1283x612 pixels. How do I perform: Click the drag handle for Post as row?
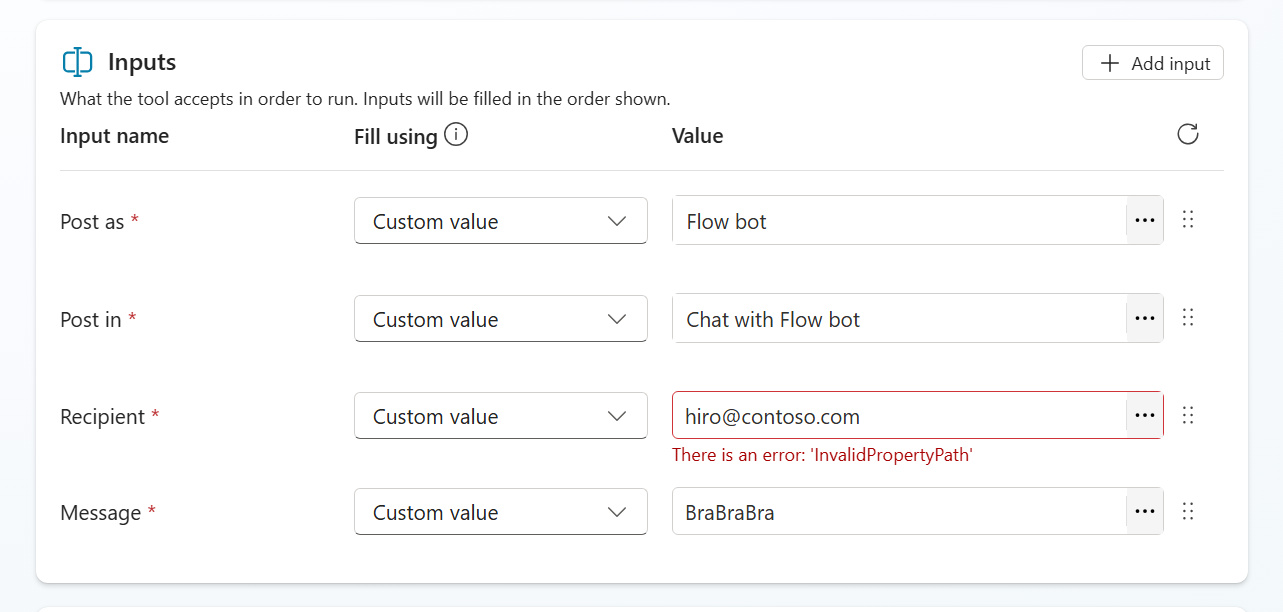pos(1188,220)
